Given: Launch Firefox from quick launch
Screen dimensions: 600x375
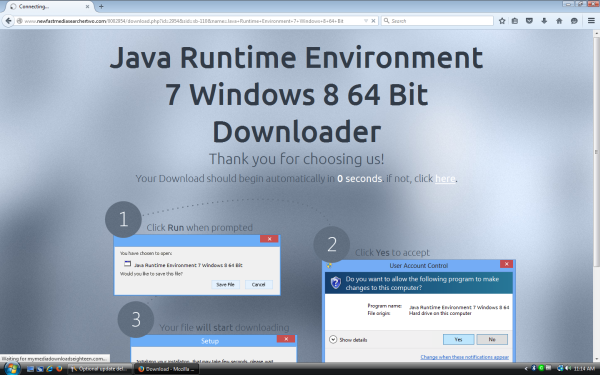Looking at the screenshot, I should [59, 369].
